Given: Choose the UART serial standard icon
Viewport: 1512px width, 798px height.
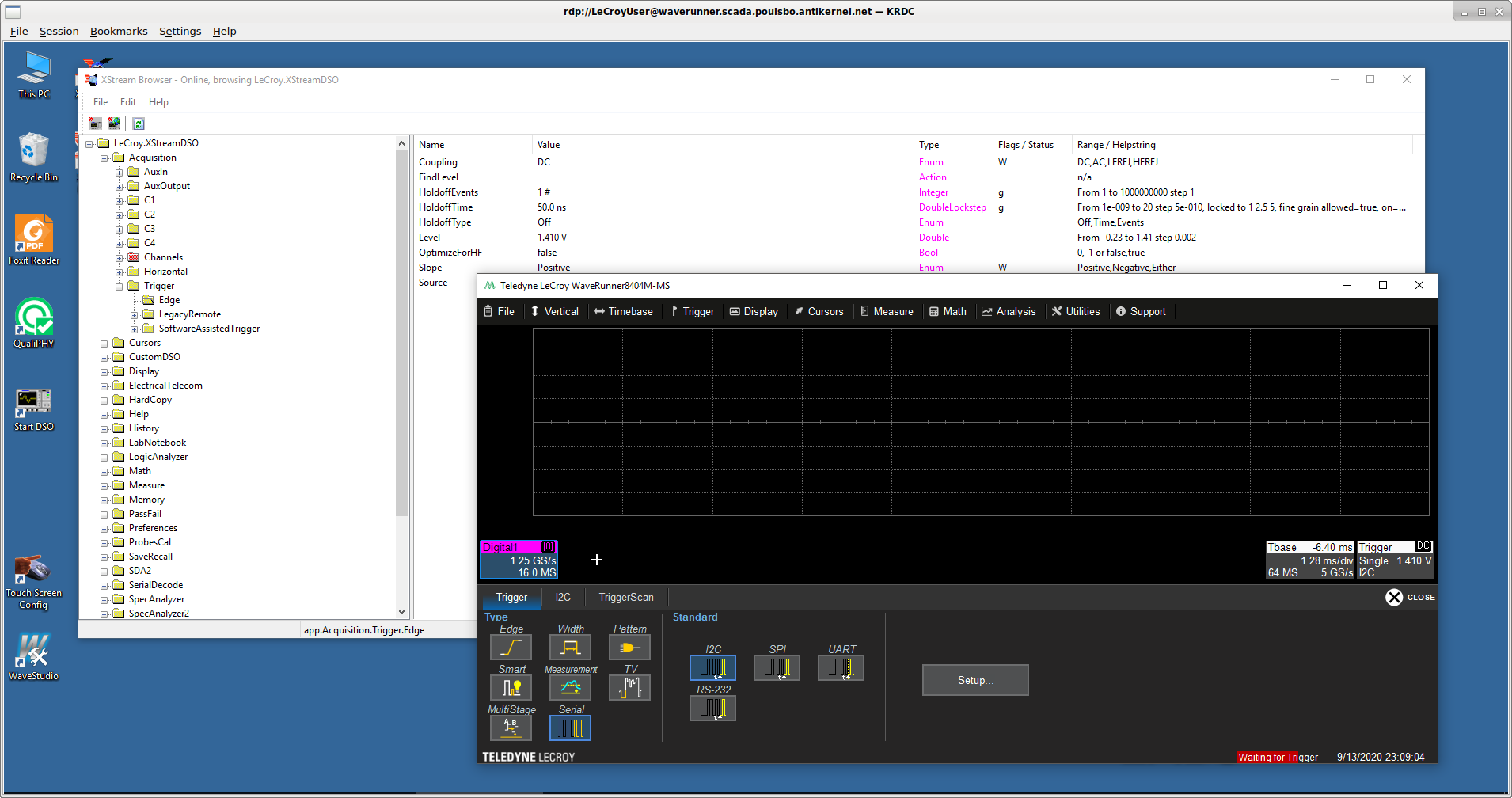Looking at the screenshot, I should [841, 668].
